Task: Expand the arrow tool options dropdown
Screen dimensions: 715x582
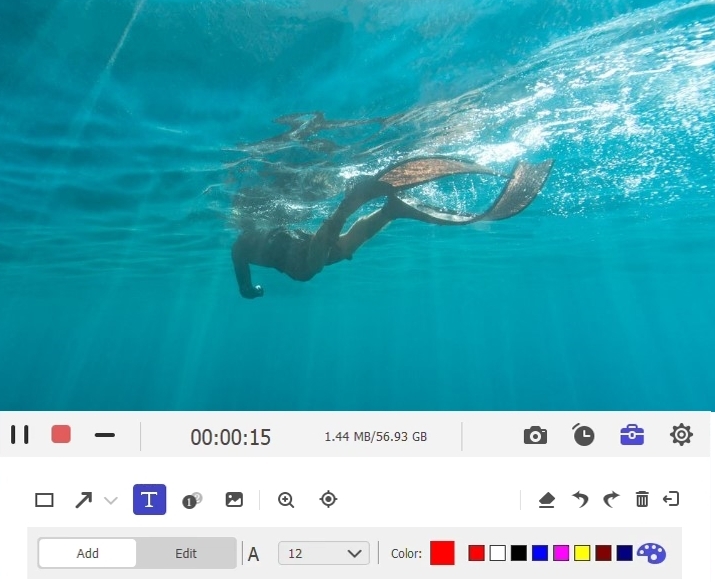Action: (x=110, y=500)
